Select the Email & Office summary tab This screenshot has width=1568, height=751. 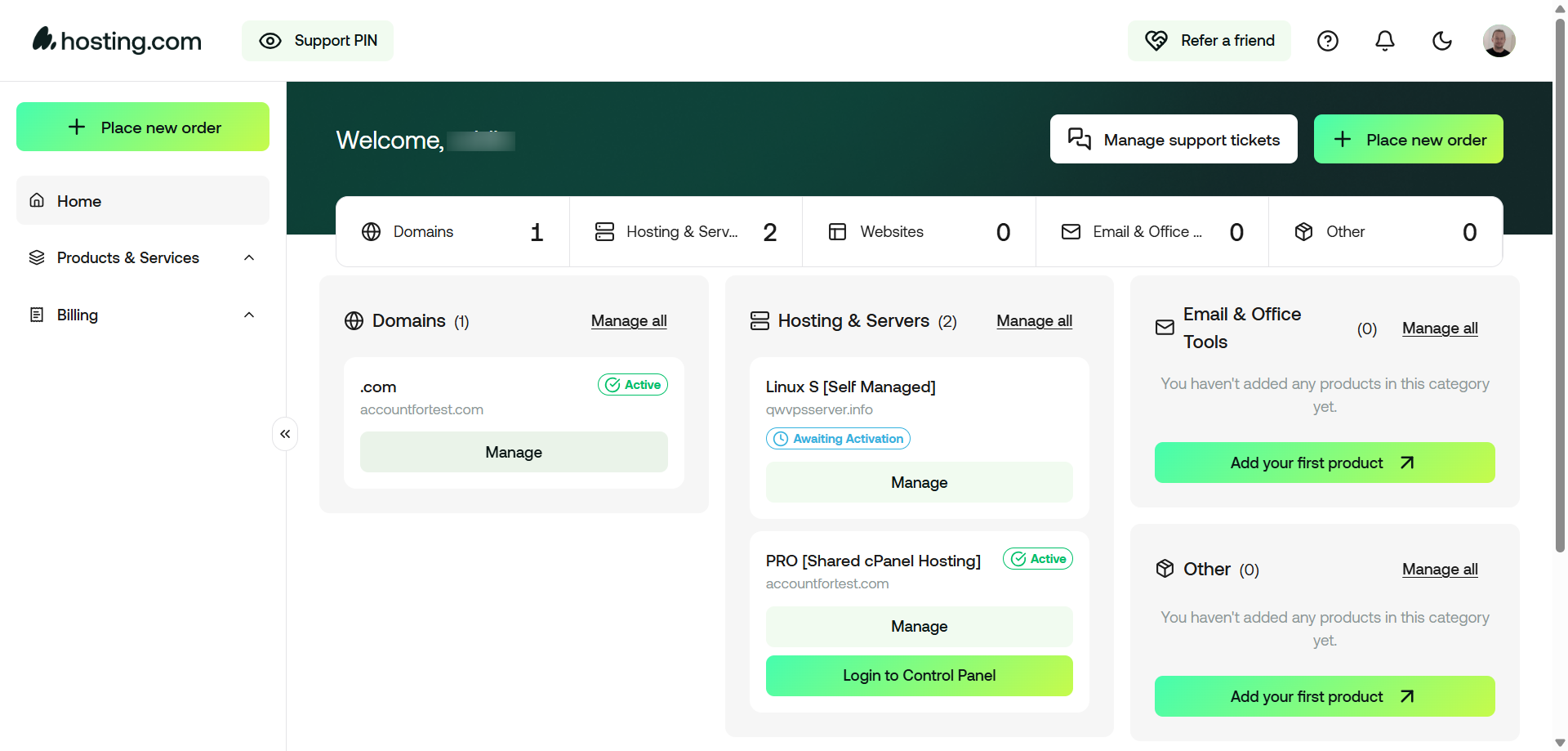point(1152,232)
